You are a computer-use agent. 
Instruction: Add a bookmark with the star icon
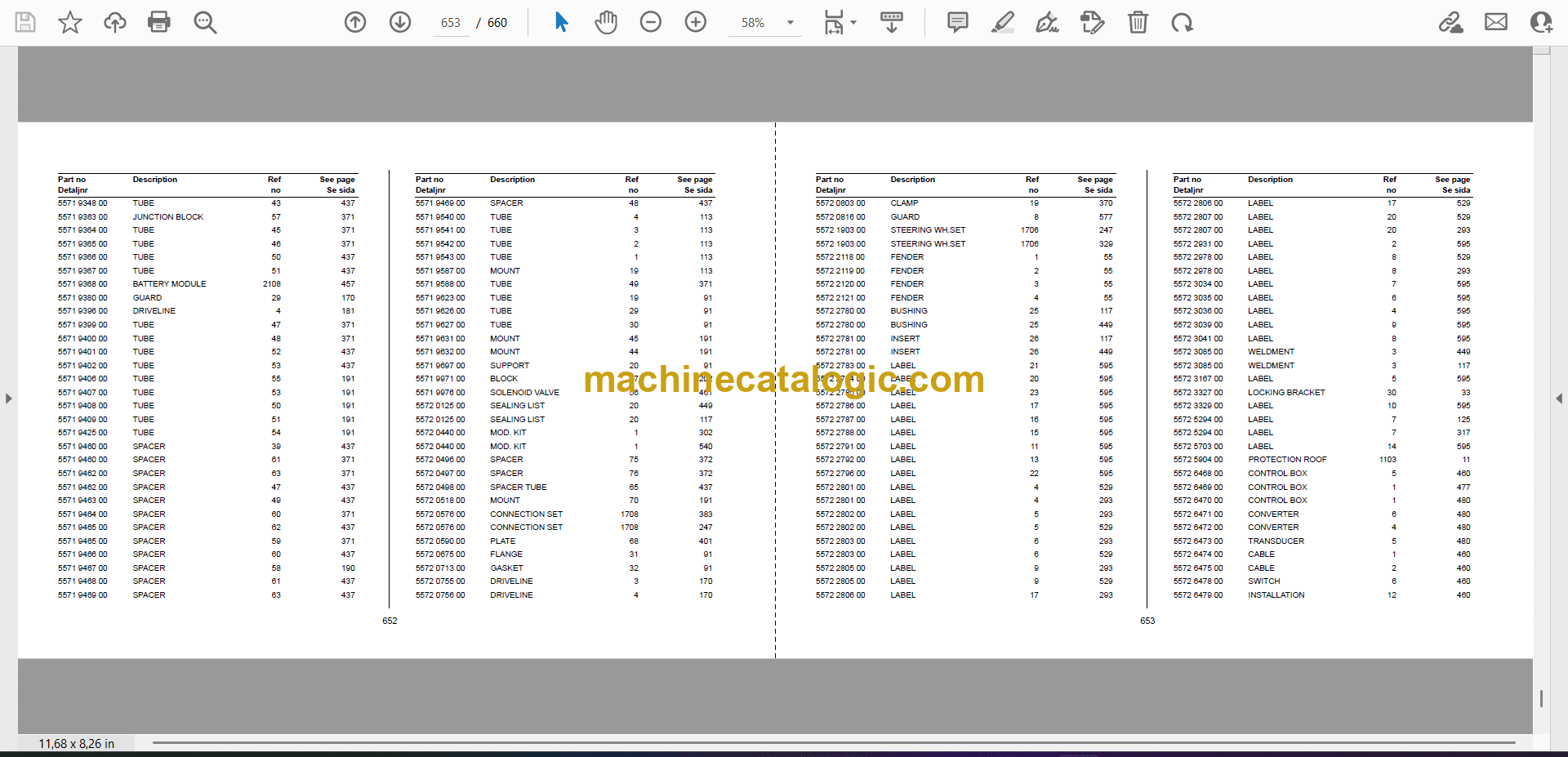coord(70,22)
